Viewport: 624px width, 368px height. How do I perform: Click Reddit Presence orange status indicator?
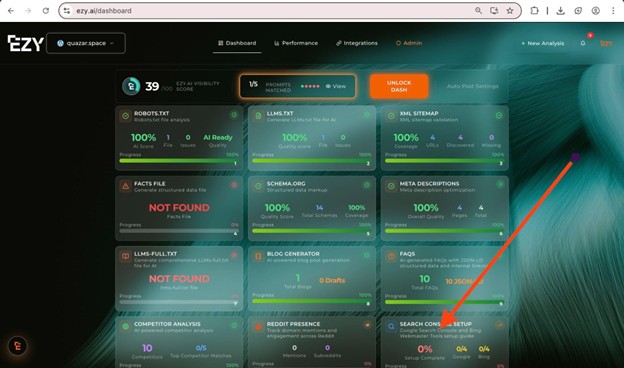367,325
